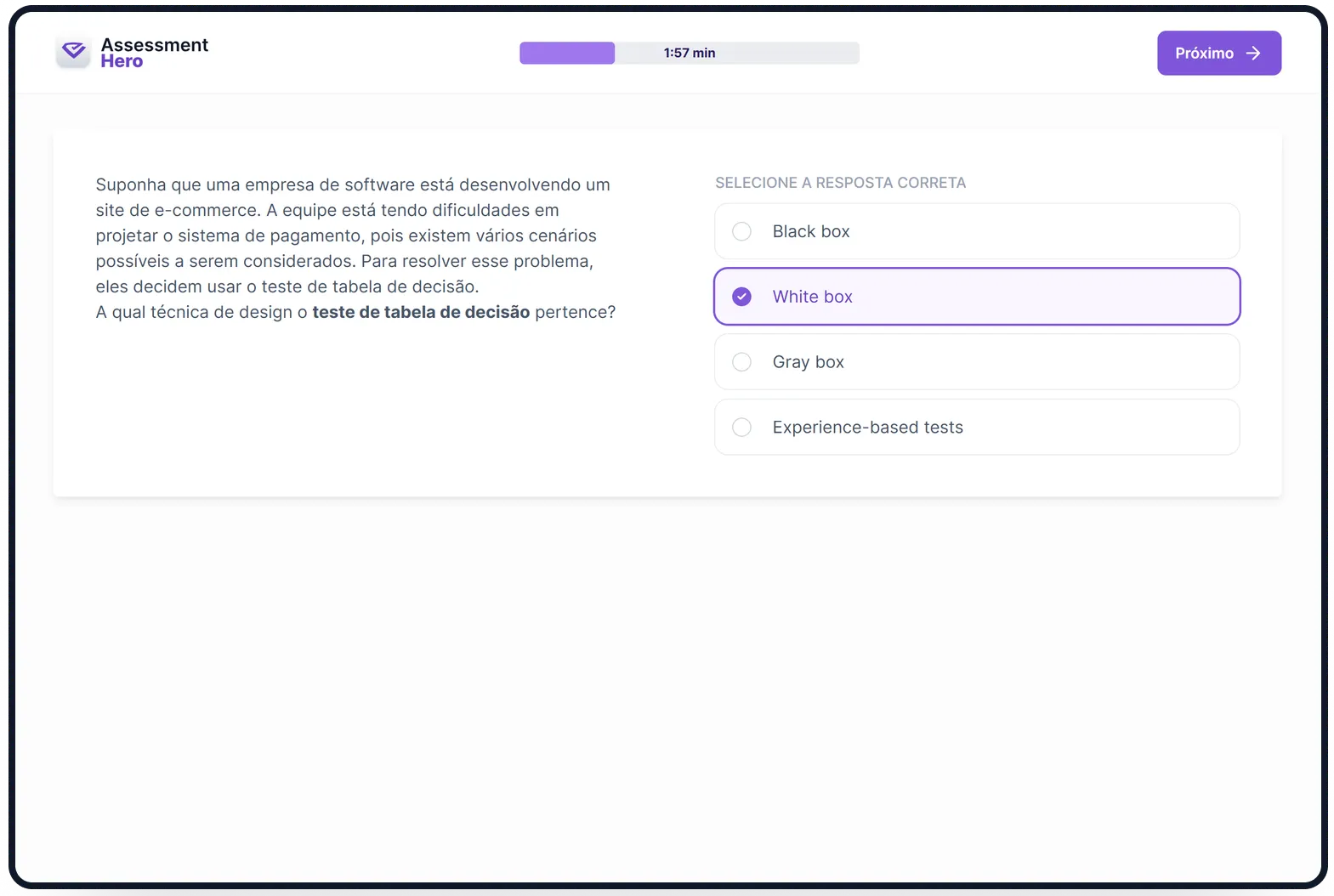Pick the Experience-based tests radio option
This screenshot has width=1334, height=896.
741,427
